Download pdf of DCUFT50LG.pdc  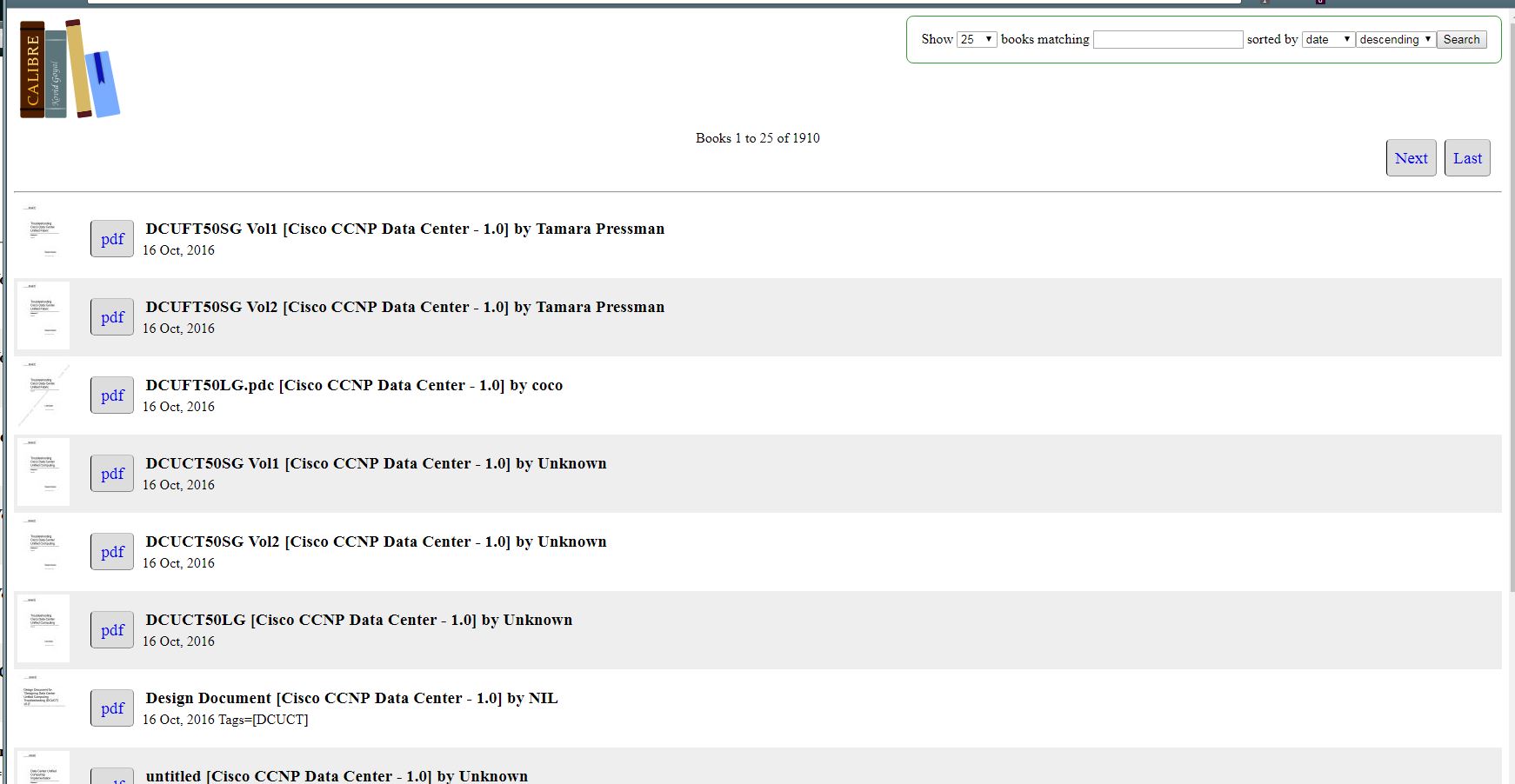pyautogui.click(x=112, y=395)
